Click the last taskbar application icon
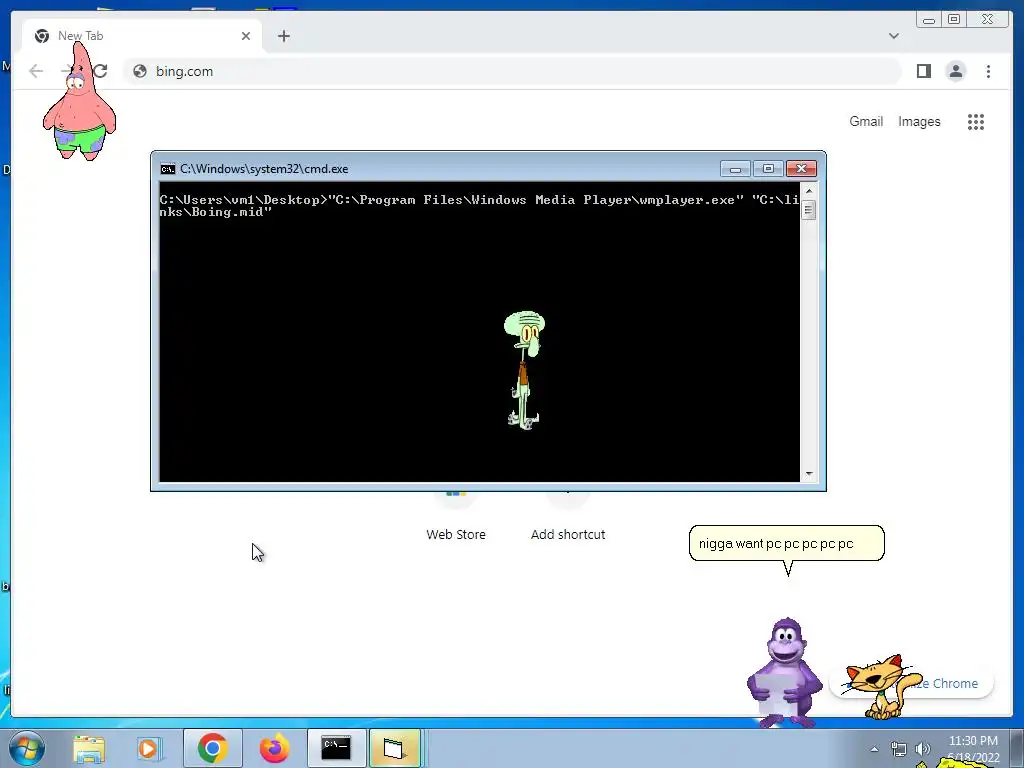 395,748
